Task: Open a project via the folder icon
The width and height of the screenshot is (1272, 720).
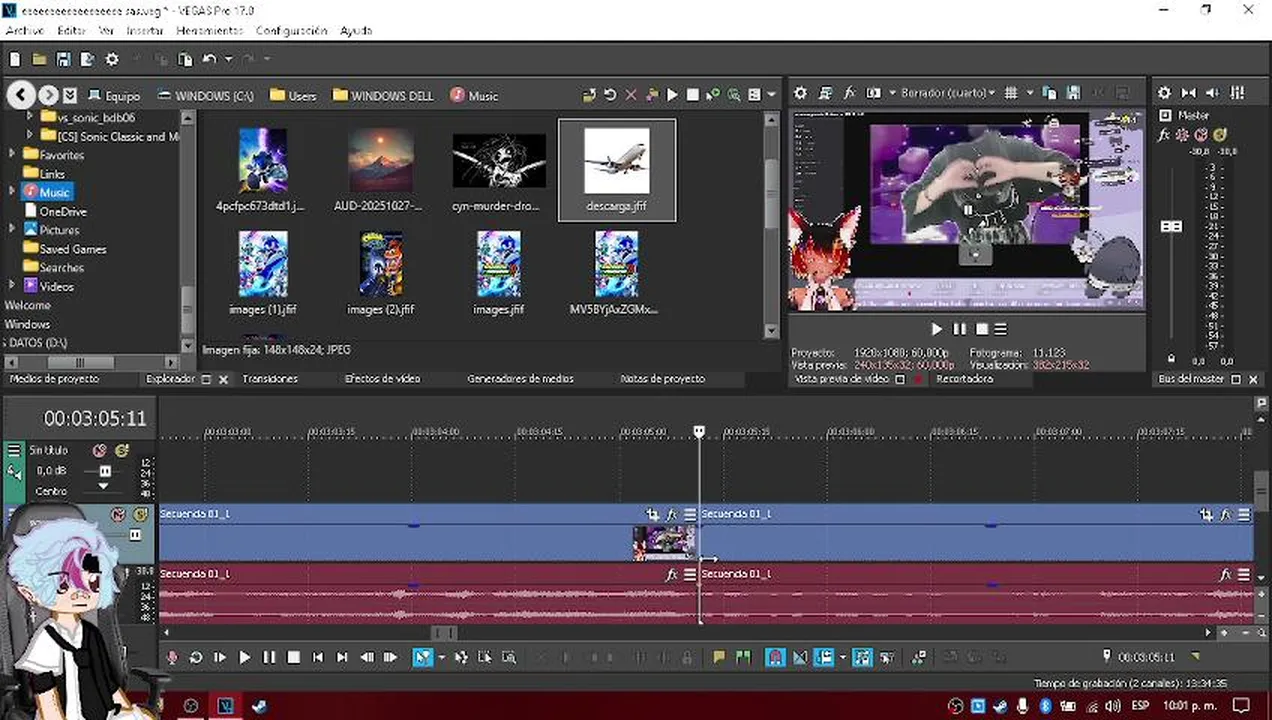Action: point(39,60)
